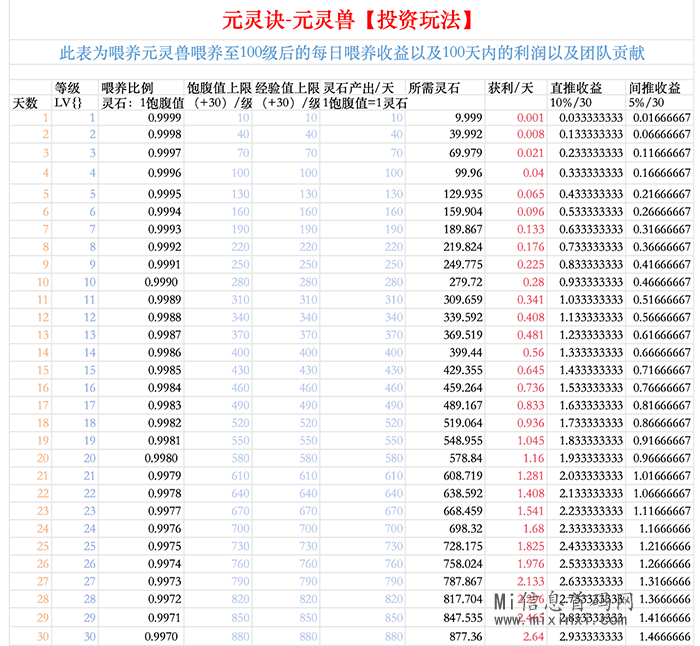Select the 获利/天 header cell

coord(511,88)
